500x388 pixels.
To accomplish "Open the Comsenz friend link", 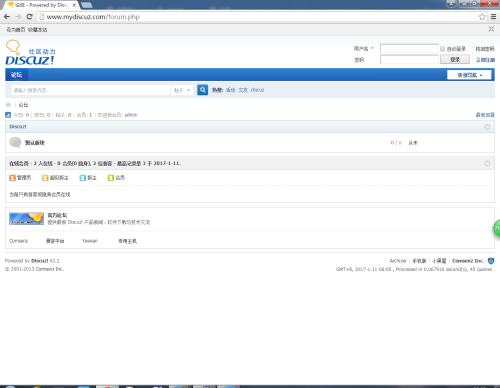I will point(19,241).
